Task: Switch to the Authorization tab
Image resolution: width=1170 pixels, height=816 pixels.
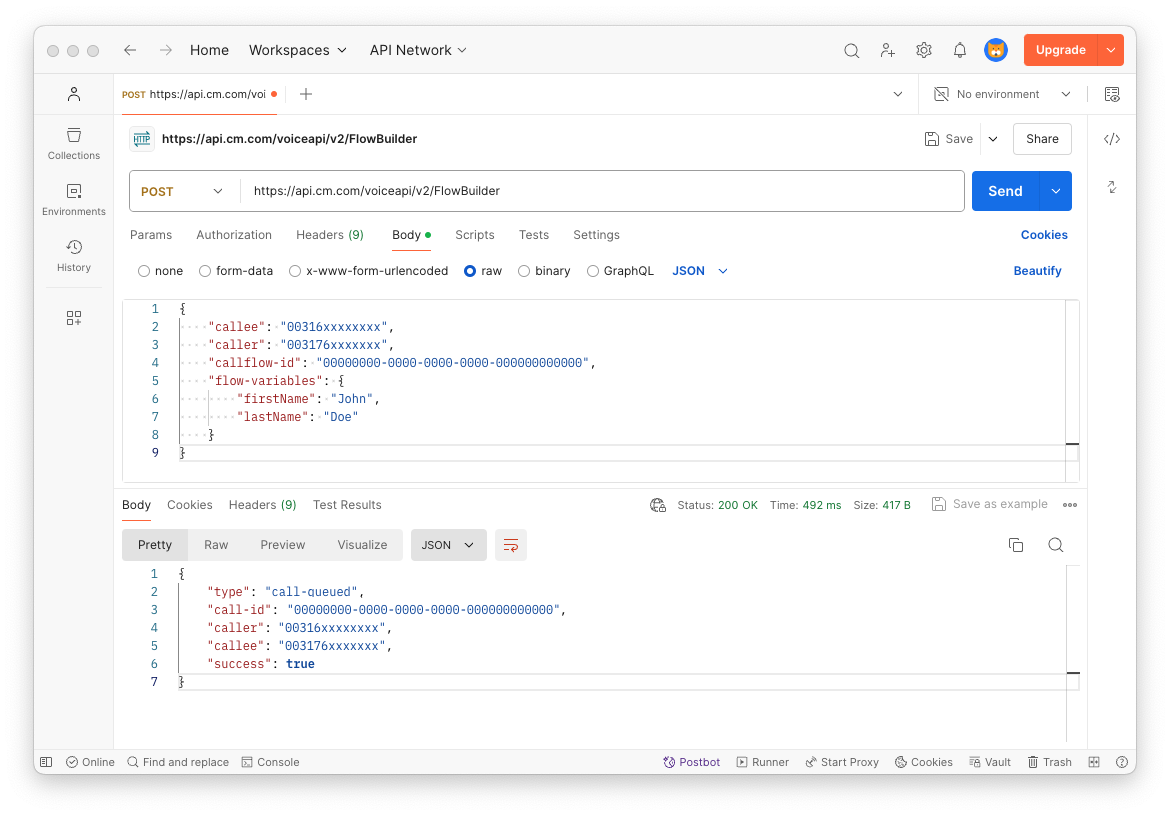Action: point(234,235)
